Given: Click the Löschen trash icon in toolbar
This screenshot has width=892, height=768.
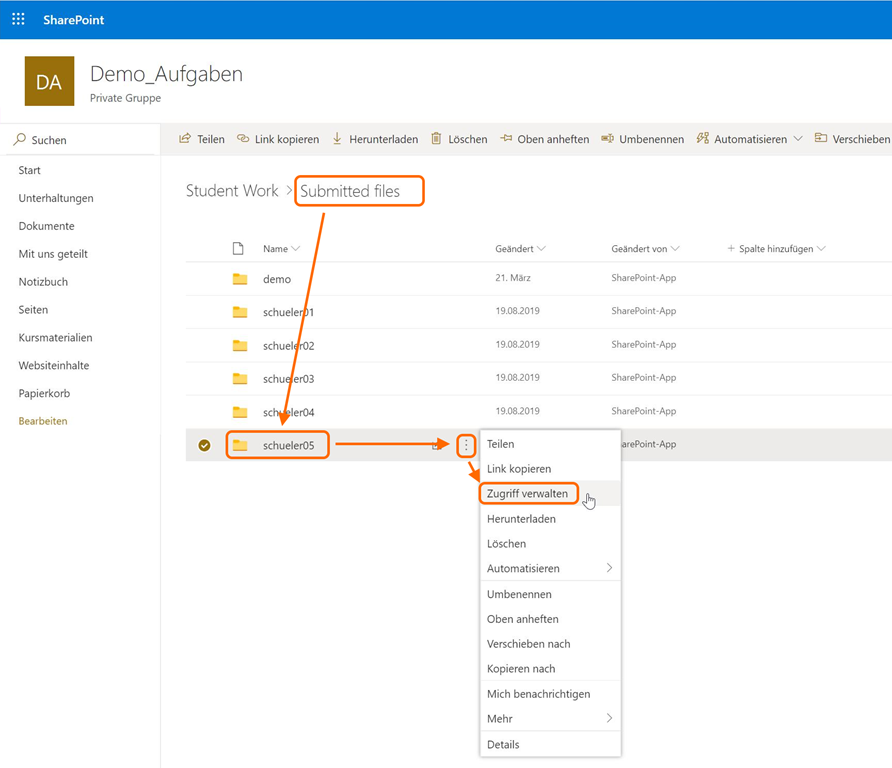Looking at the screenshot, I should point(436,139).
